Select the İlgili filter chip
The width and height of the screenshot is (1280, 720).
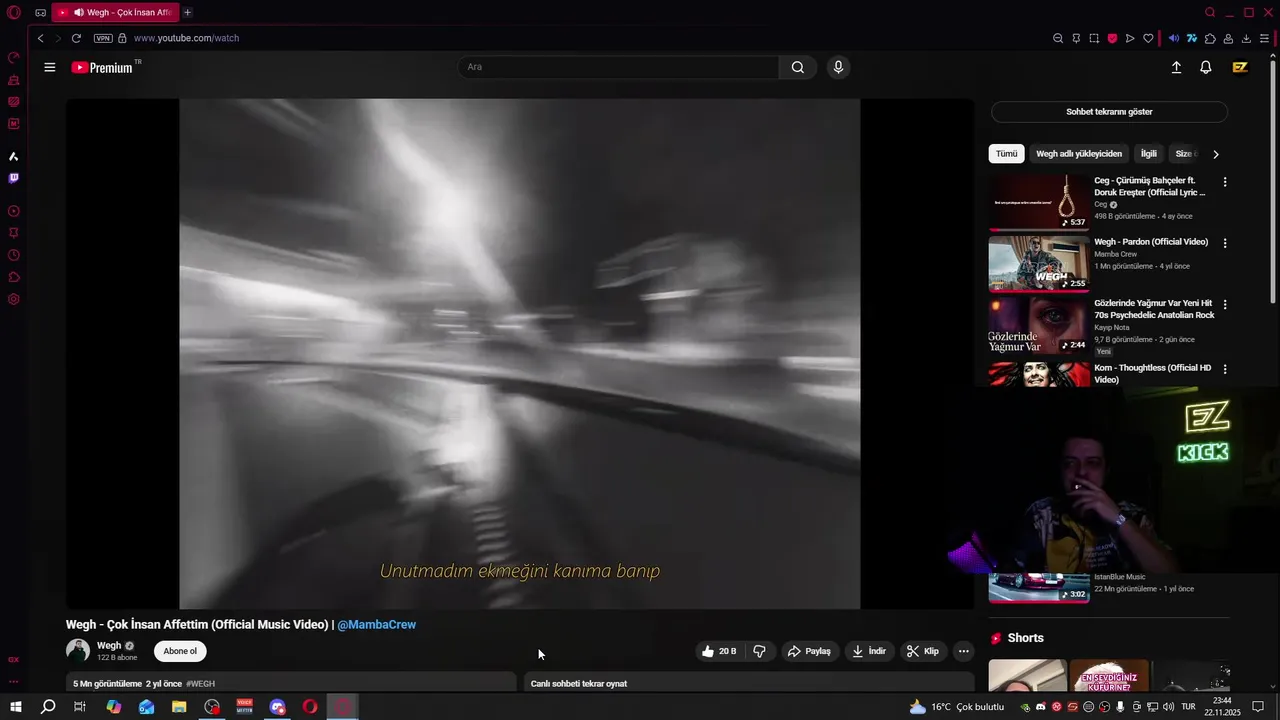tap(1149, 154)
